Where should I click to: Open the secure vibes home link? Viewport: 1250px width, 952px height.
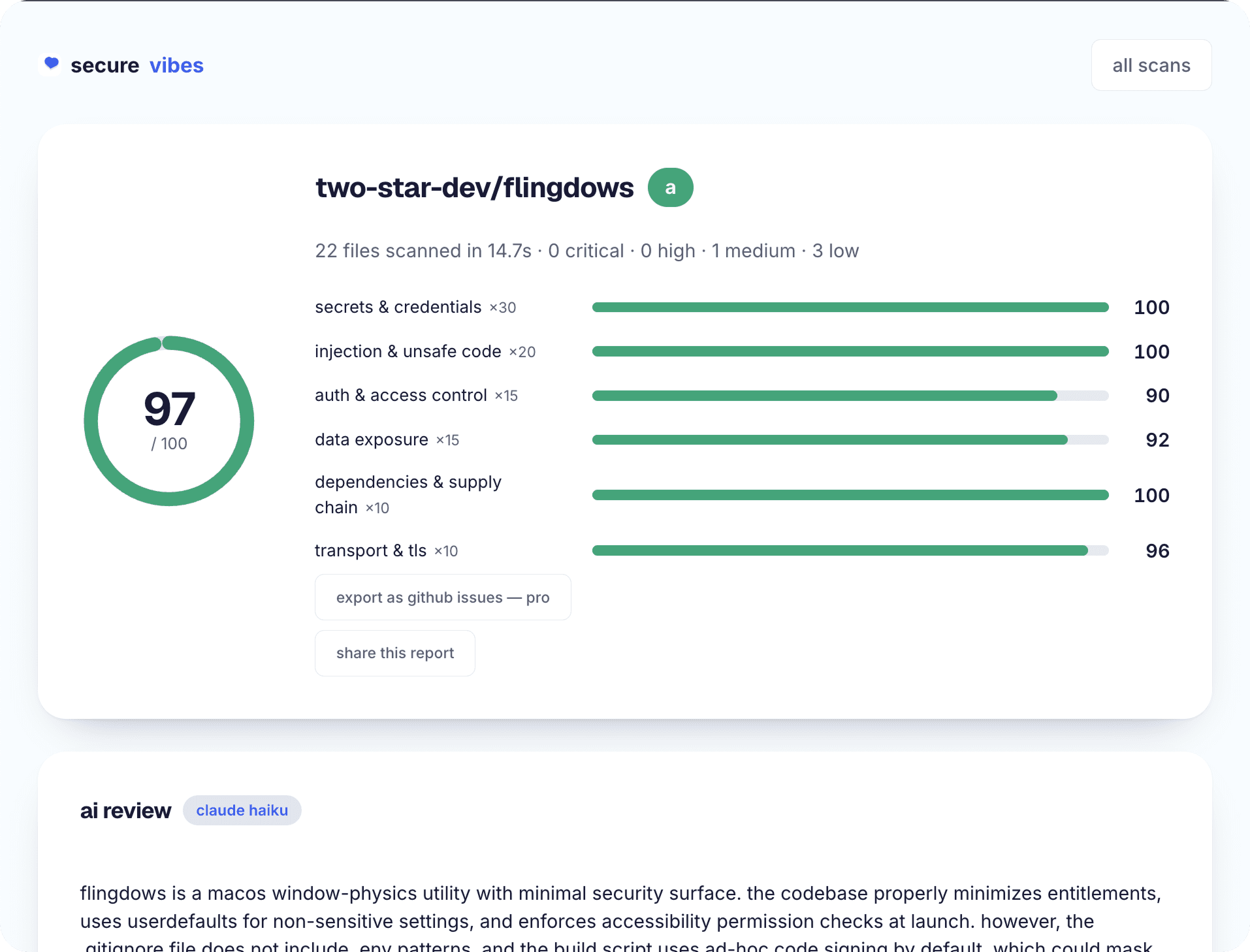click(121, 65)
